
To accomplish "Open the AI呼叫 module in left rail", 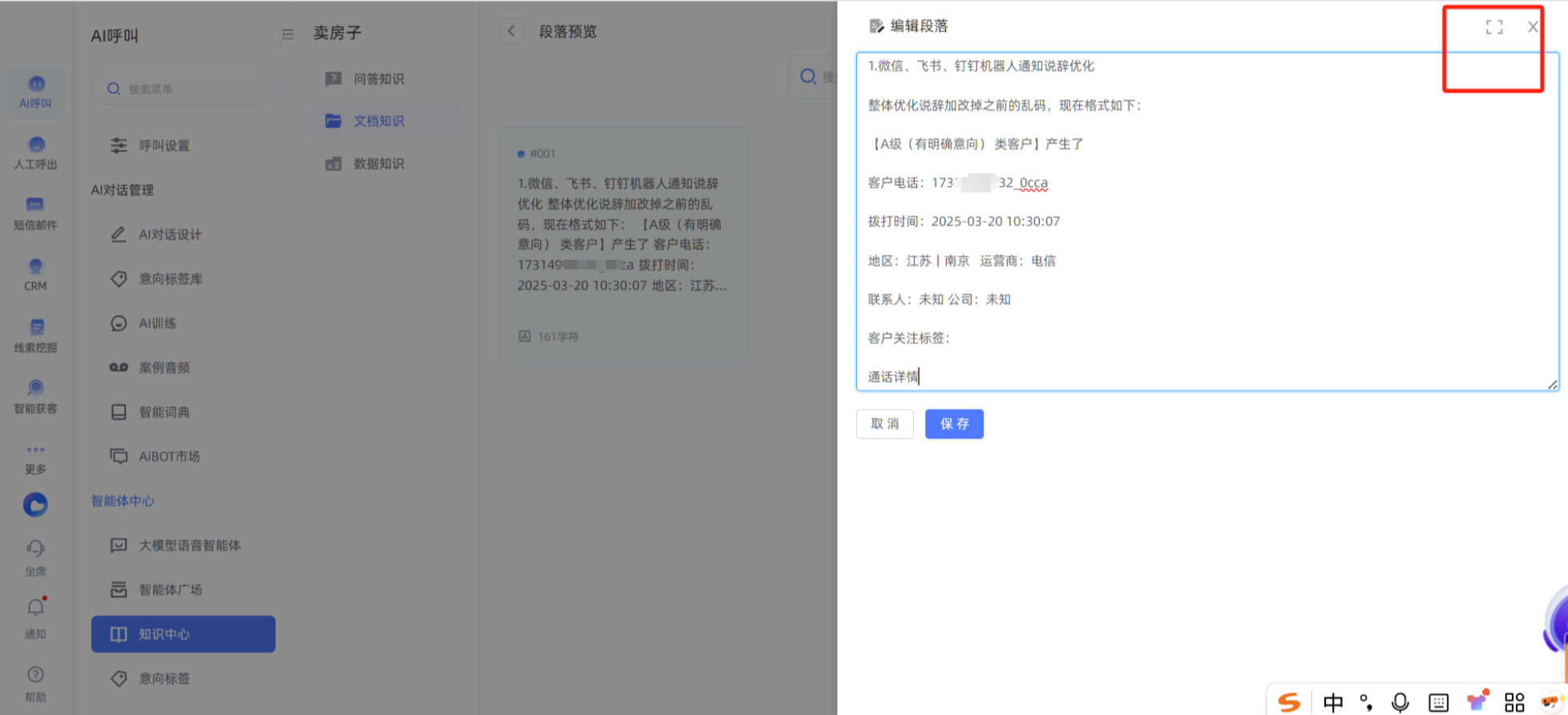I will click(x=36, y=91).
